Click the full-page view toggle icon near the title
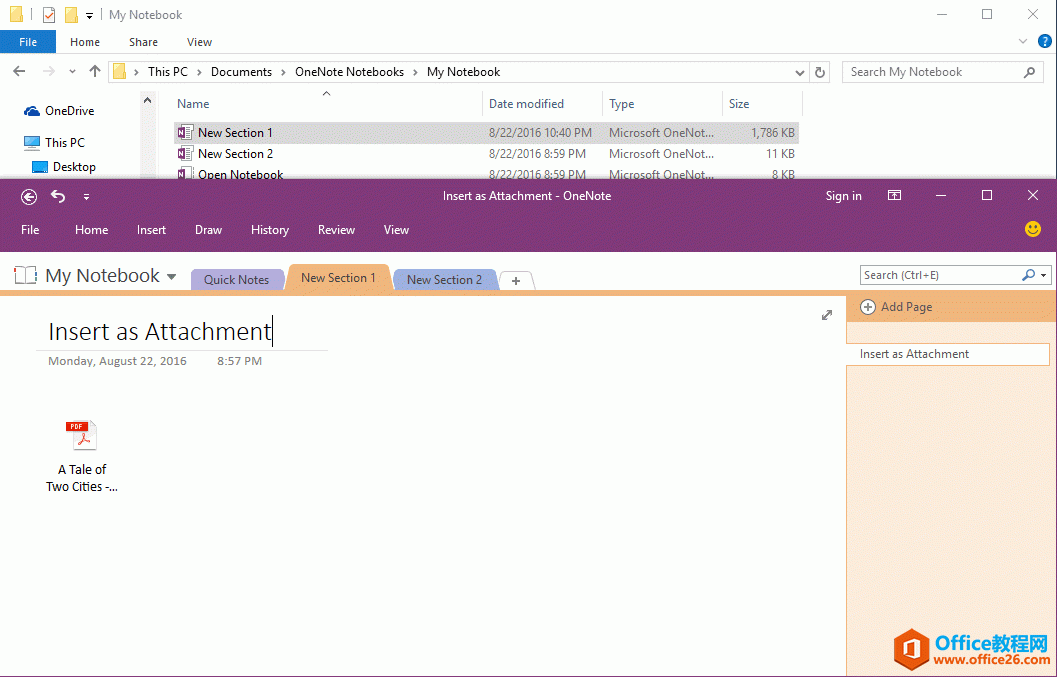This screenshot has height=677, width=1057. pos(827,314)
